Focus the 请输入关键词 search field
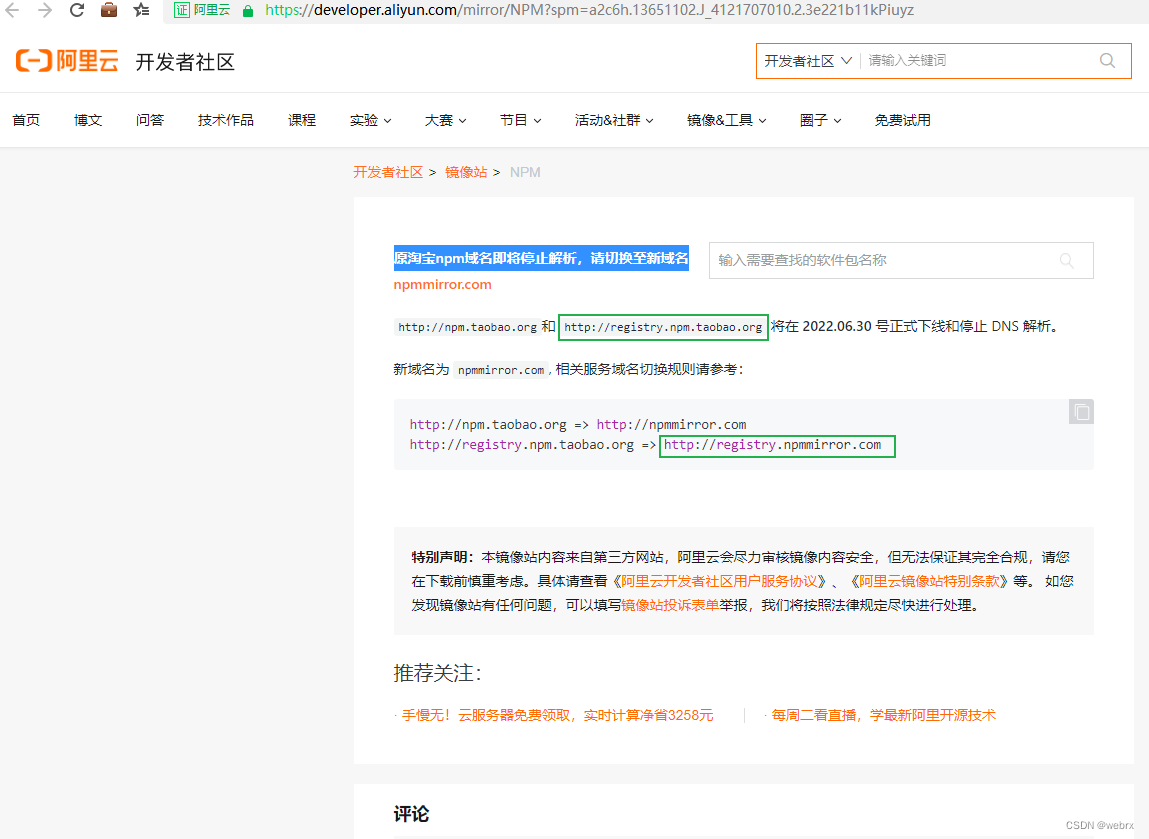Viewport: 1149px width, 839px height. 978,61
